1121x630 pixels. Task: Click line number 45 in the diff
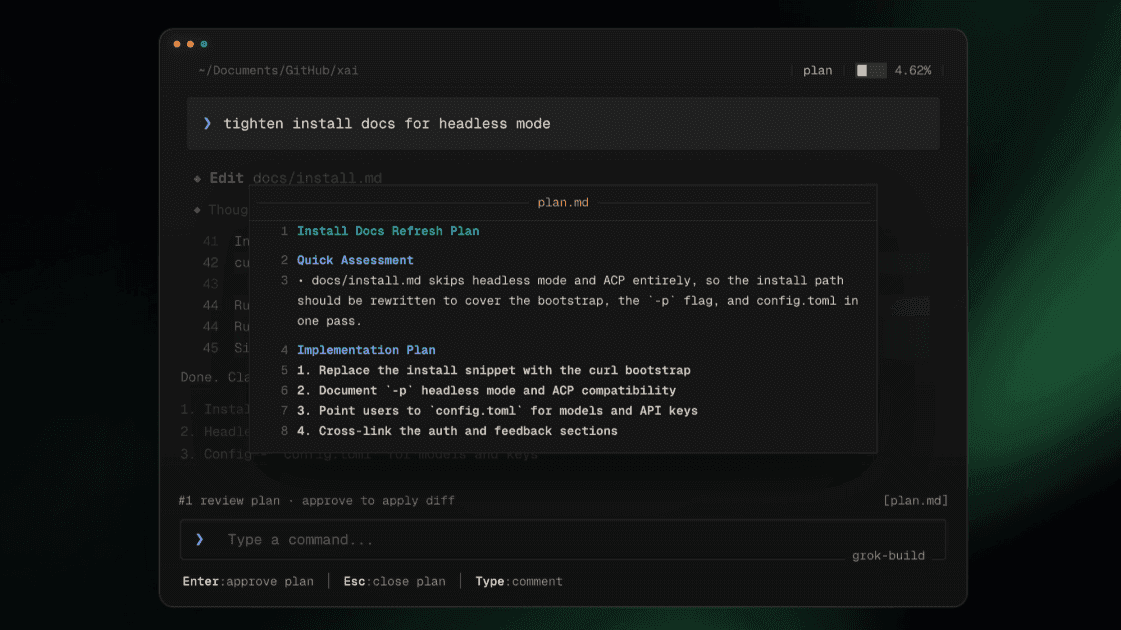[210, 348]
